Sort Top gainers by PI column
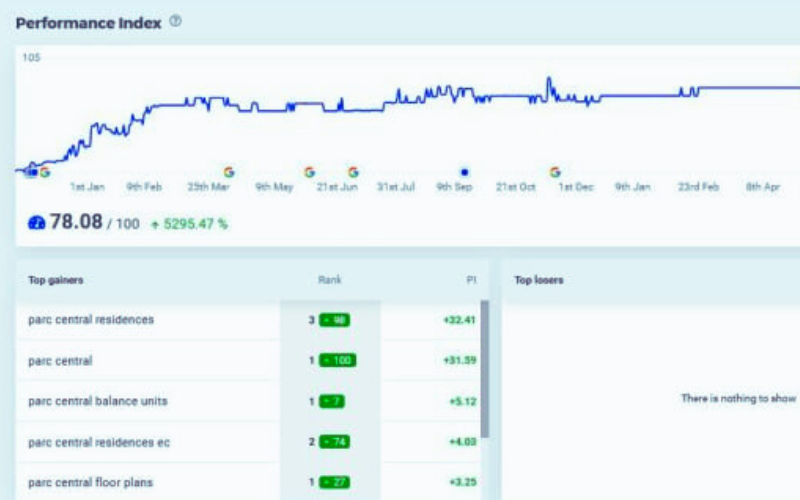 (470, 280)
